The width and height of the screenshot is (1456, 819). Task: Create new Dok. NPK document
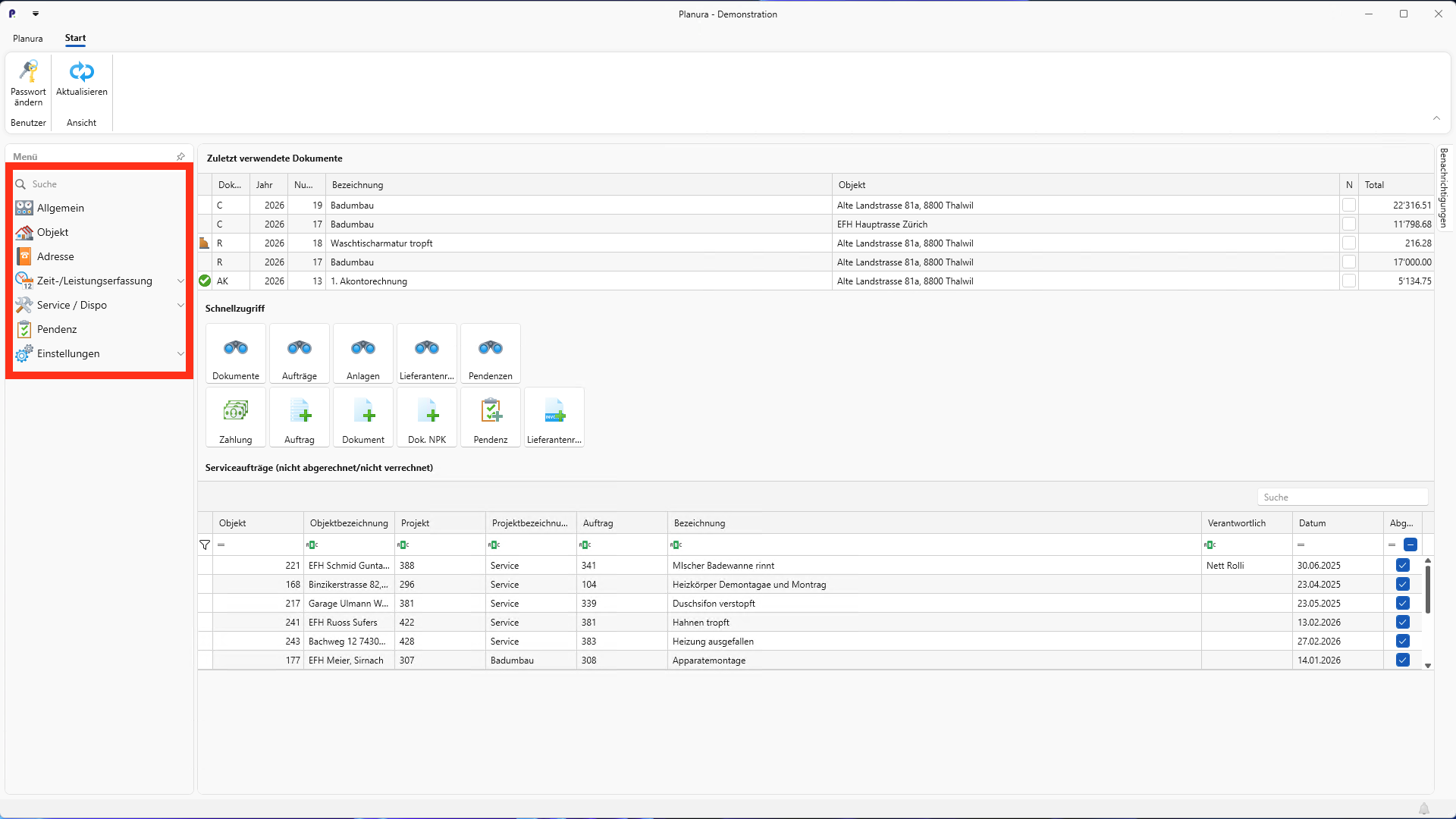[426, 417]
